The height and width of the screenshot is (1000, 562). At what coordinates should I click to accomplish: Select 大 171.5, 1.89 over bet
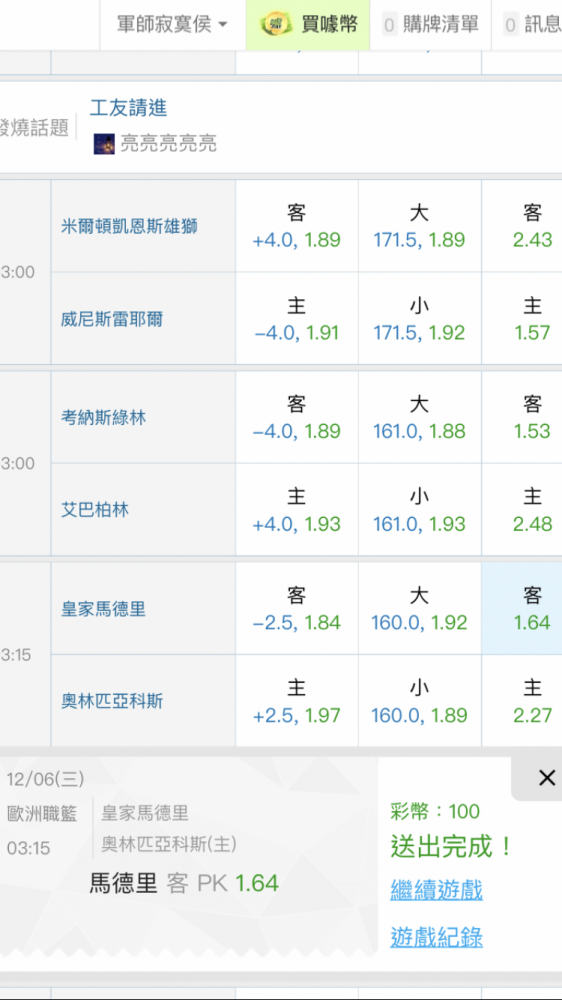(x=419, y=226)
